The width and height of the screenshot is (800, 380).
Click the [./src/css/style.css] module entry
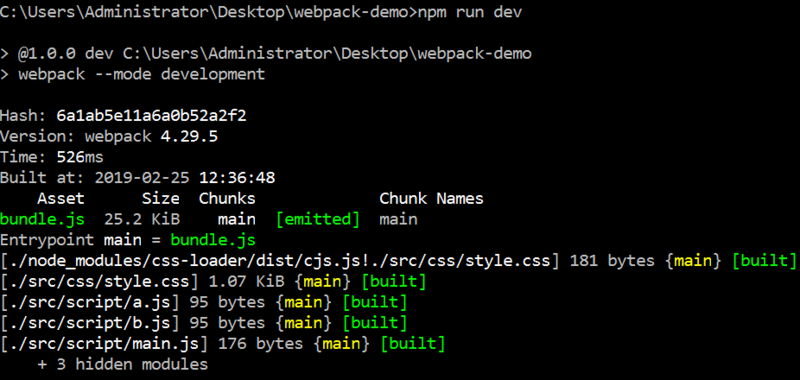pyautogui.click(x=99, y=282)
